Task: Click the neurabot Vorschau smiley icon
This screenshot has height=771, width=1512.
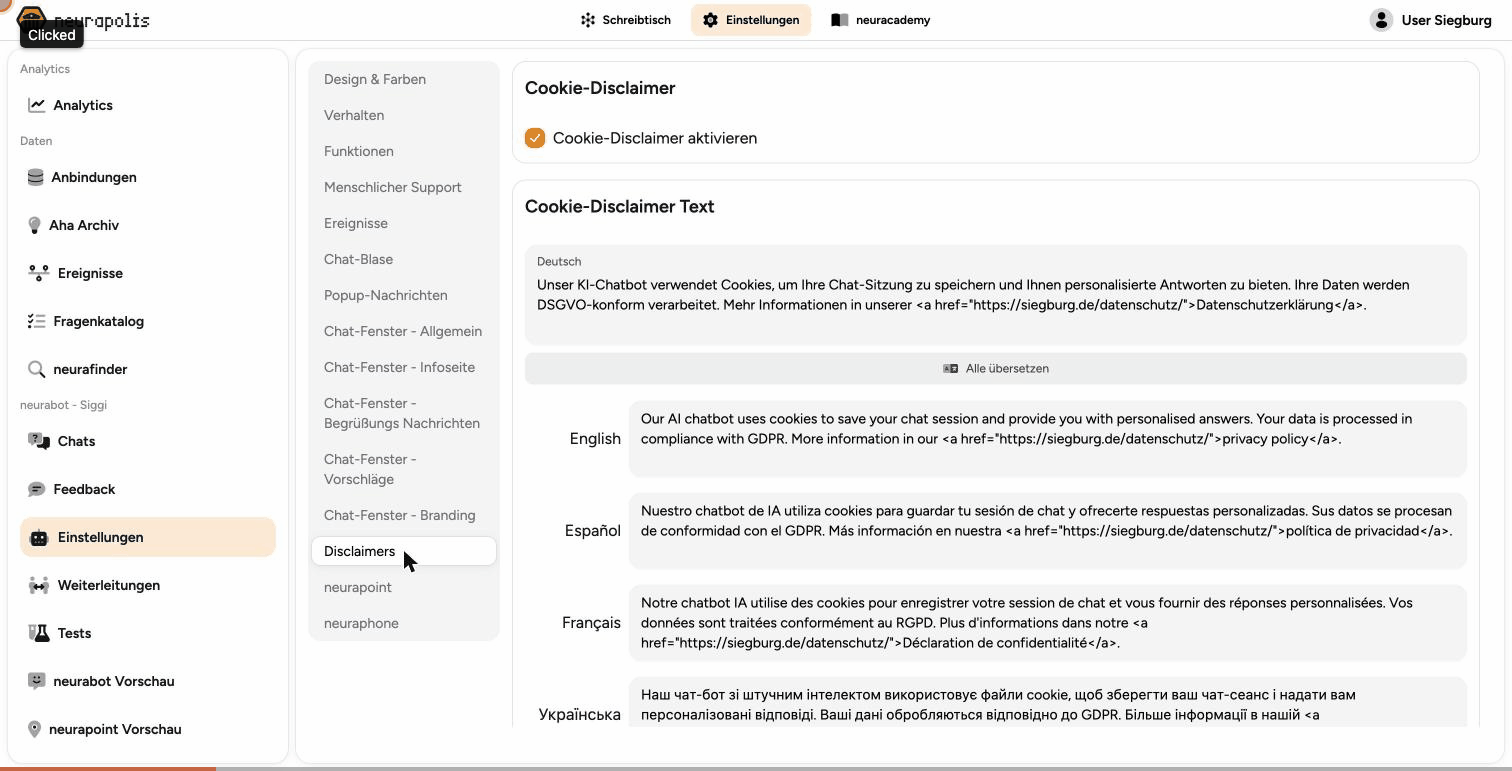Action: click(37, 681)
